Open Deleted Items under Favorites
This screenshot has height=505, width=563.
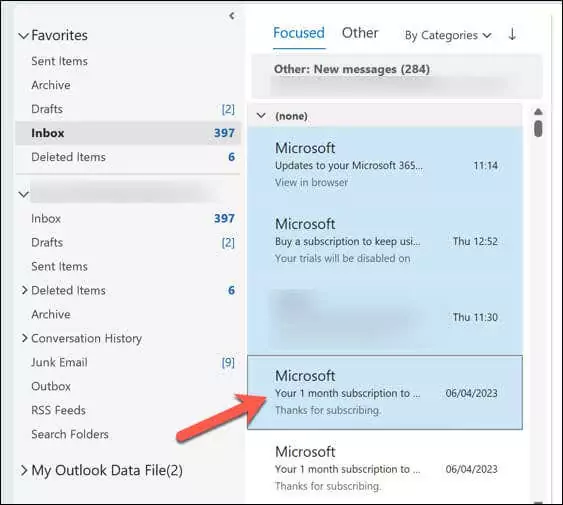point(68,157)
